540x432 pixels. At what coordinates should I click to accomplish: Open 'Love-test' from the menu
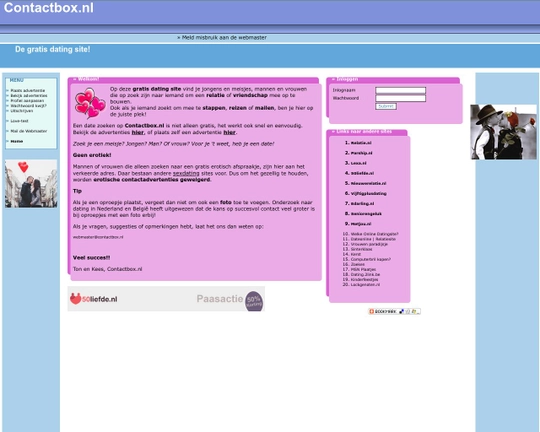pyautogui.click(x=19, y=121)
